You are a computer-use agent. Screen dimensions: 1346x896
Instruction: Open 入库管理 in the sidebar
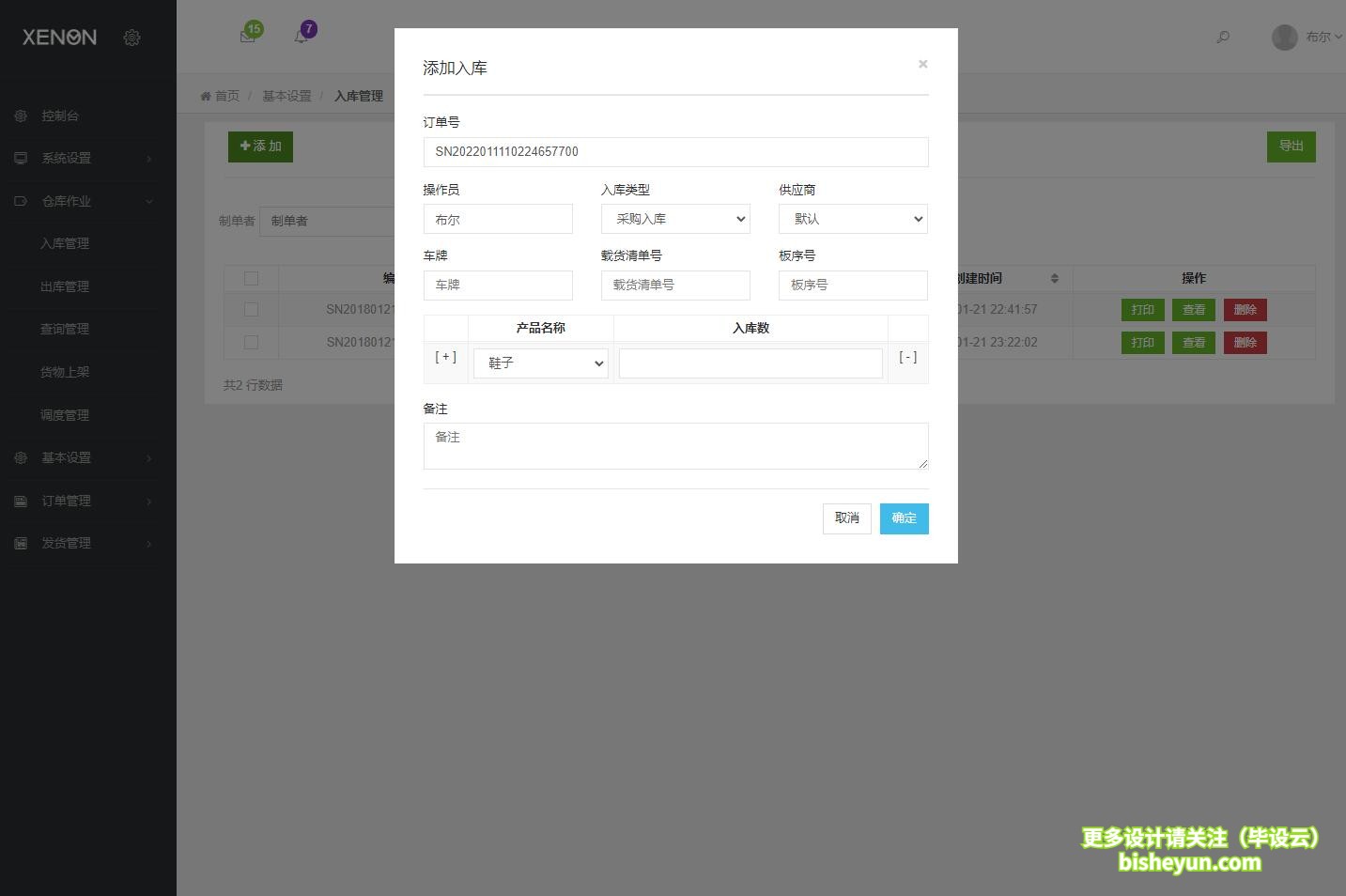(x=65, y=243)
